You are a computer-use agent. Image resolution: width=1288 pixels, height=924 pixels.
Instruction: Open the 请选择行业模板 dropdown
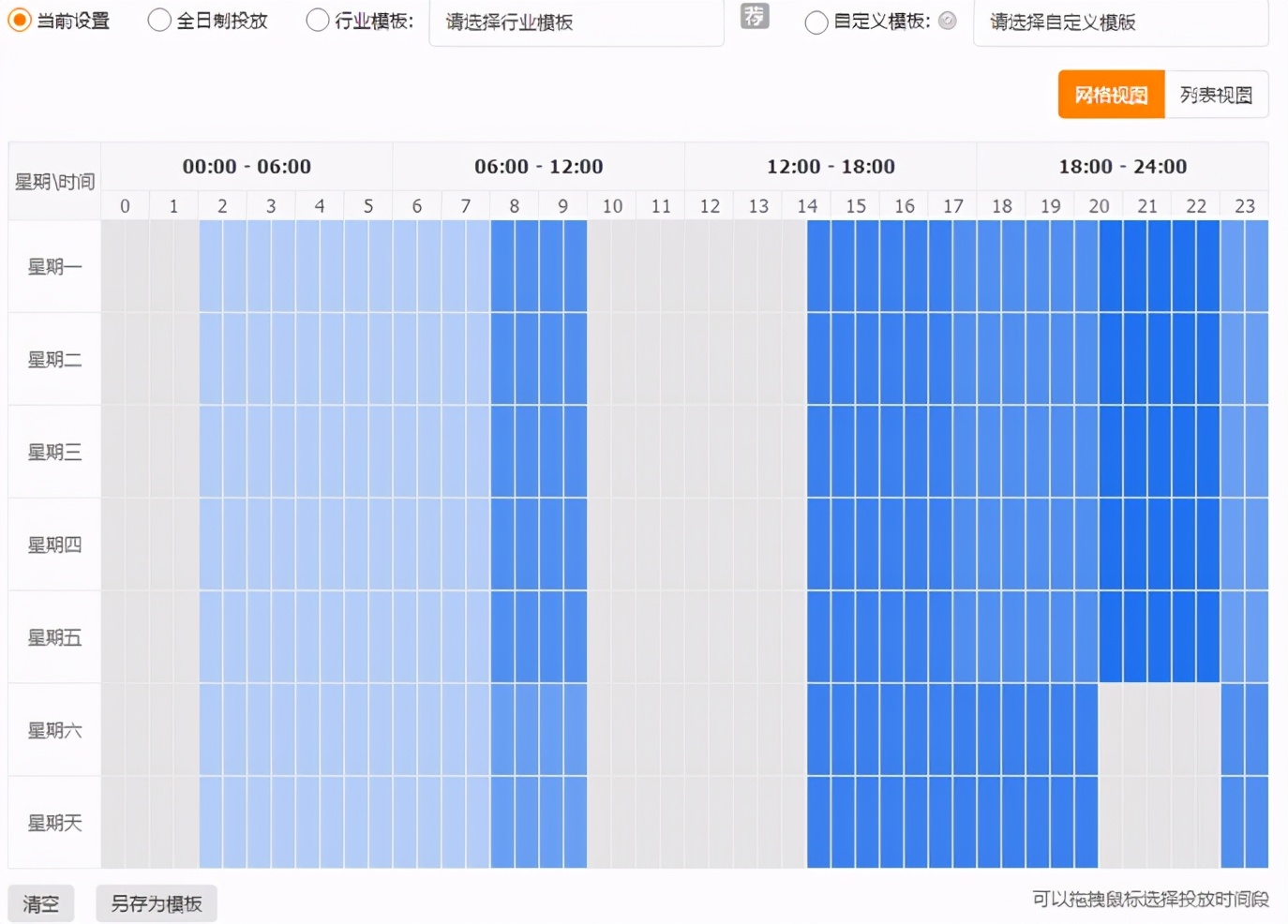tap(576, 23)
